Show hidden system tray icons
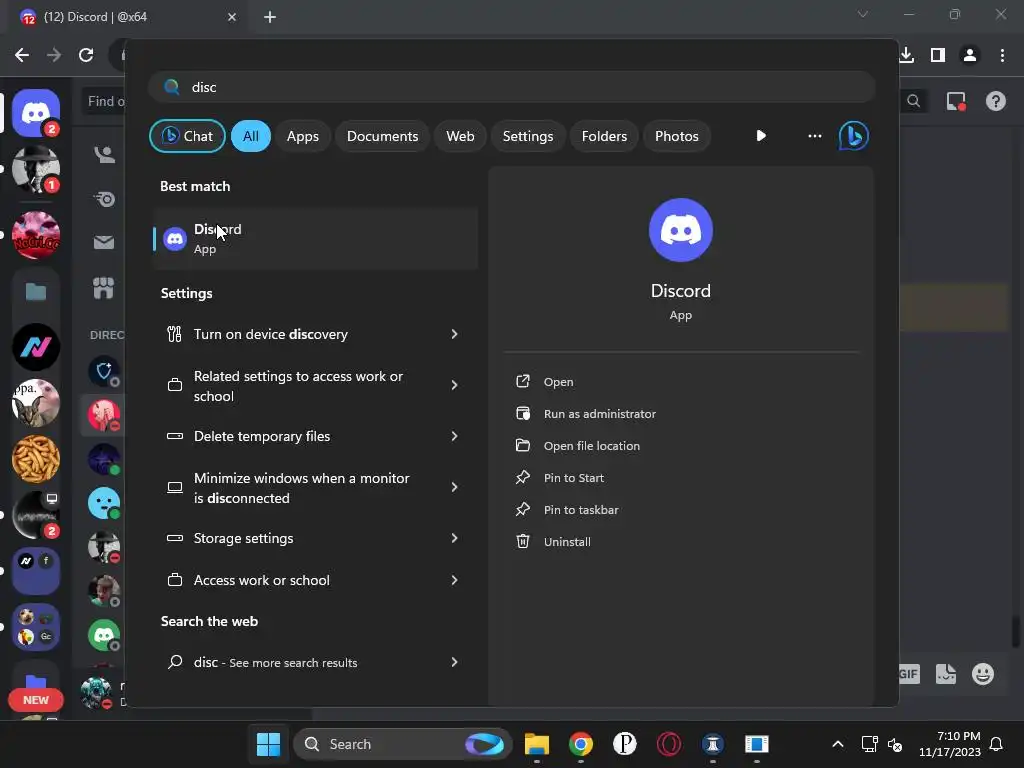The image size is (1024, 768). point(837,744)
